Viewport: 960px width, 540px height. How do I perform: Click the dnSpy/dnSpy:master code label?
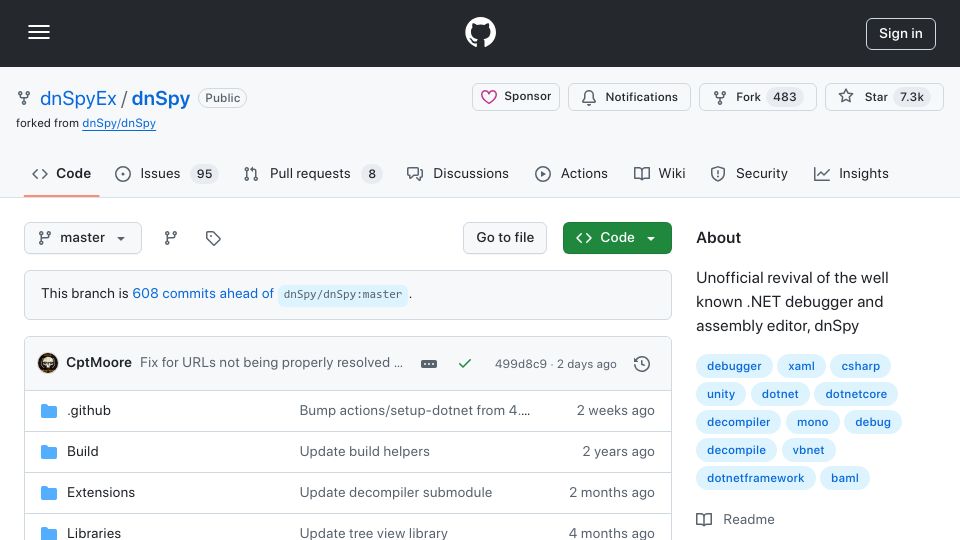tap(343, 294)
